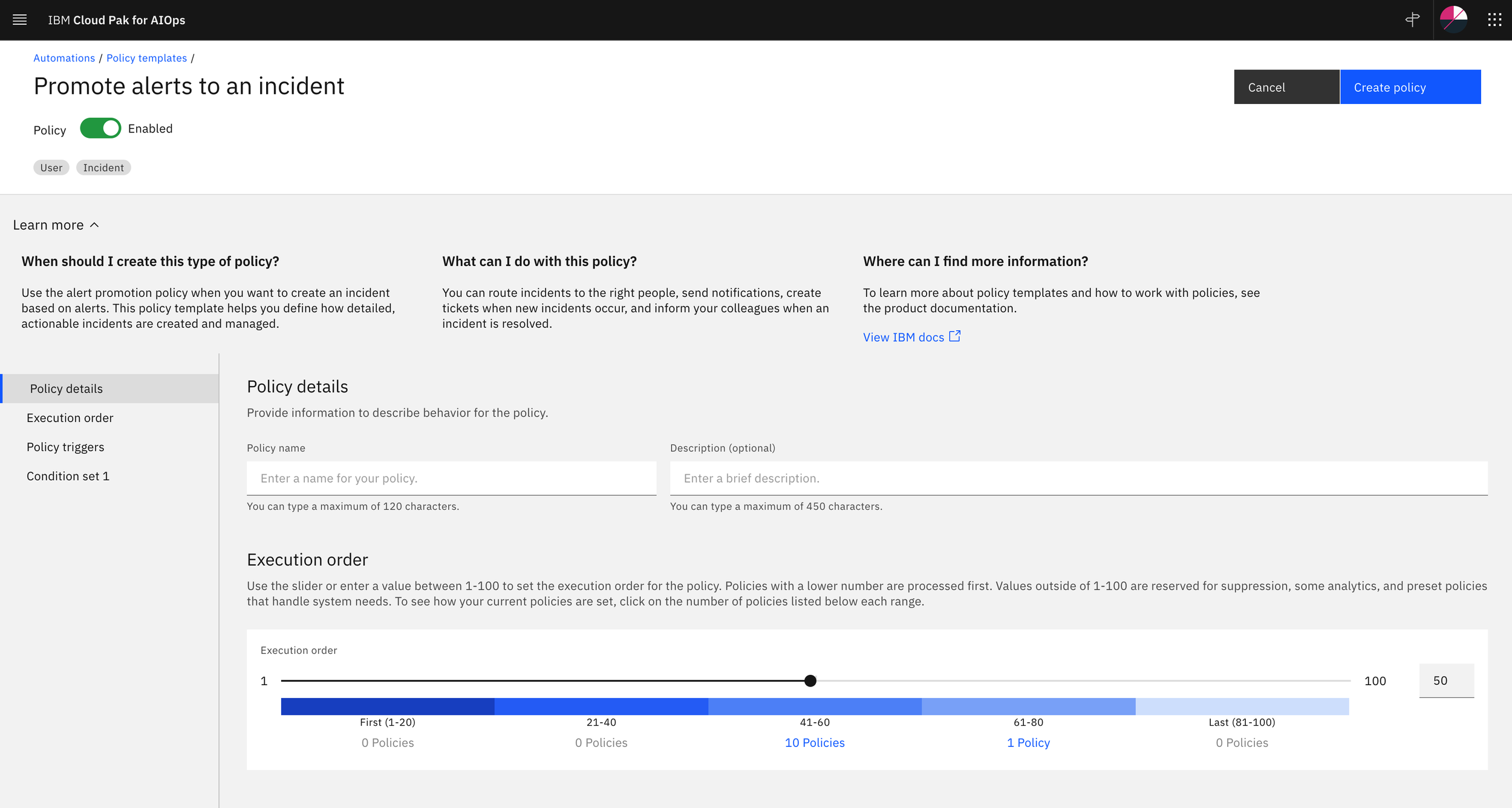Open the user profile avatar
The image size is (1512, 808).
[x=1453, y=20]
